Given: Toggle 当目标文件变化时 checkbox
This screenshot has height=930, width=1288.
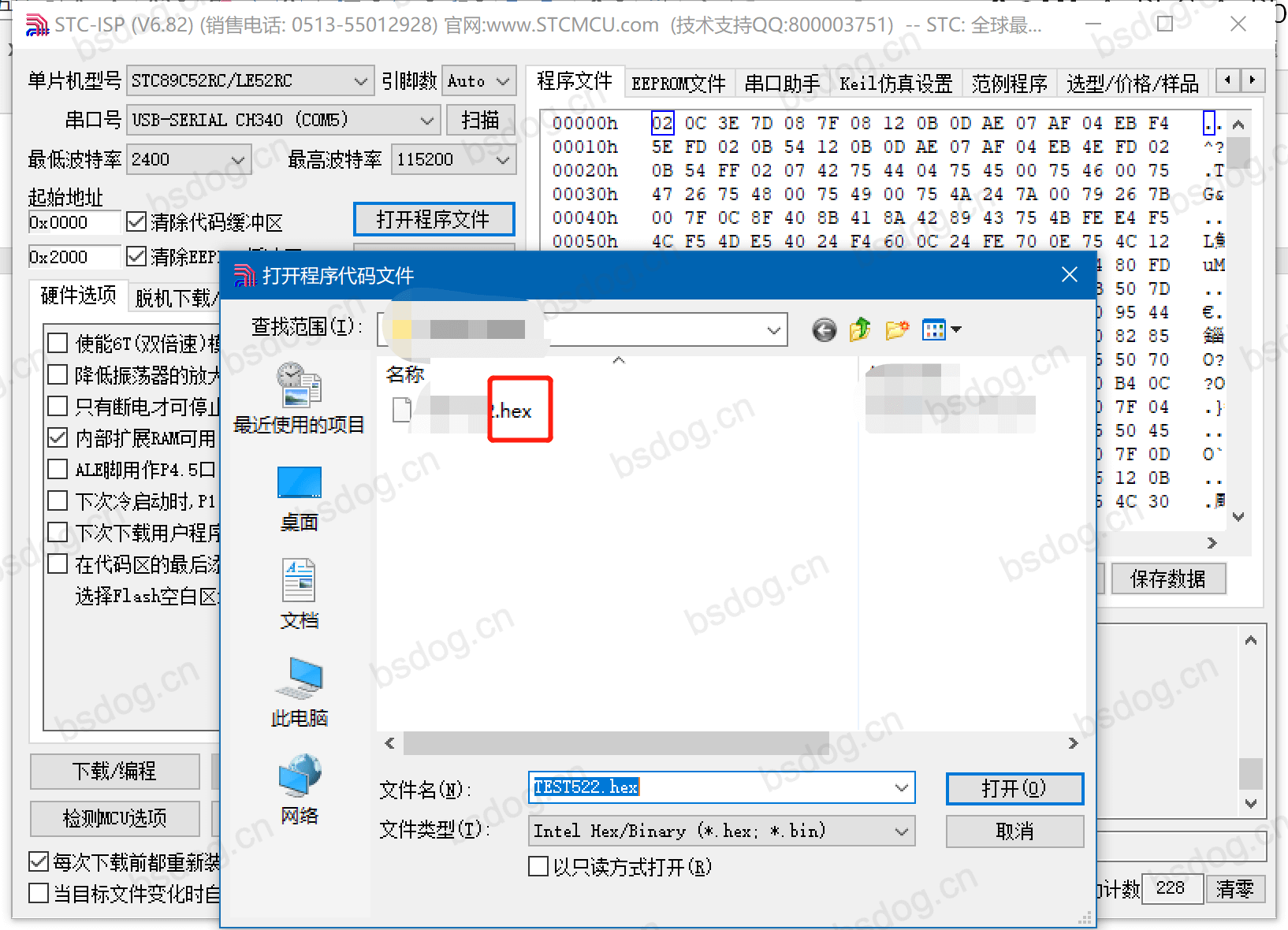Looking at the screenshot, I should (39, 894).
